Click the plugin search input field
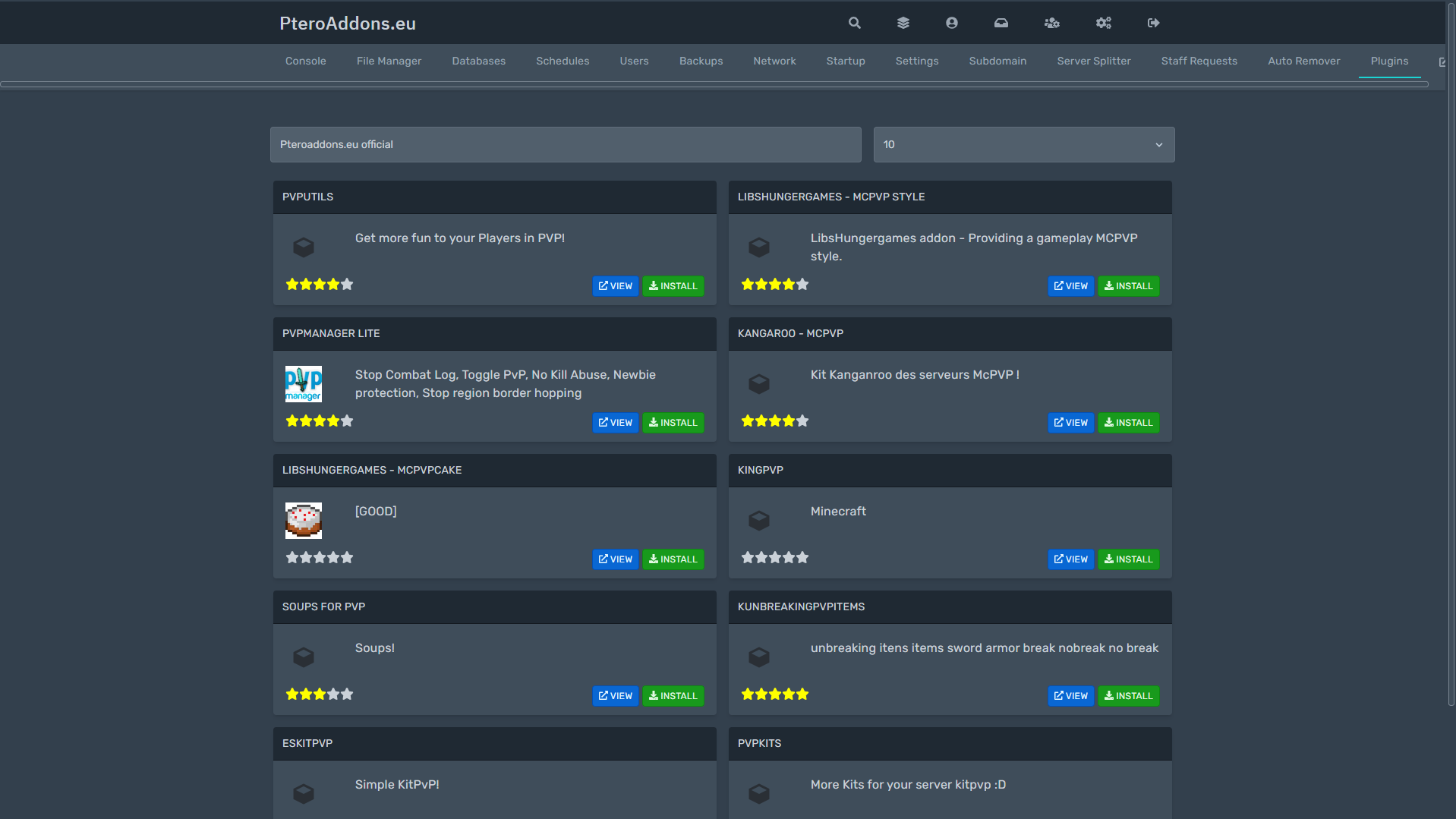Screen dimensions: 1456x819 [x=566, y=144]
